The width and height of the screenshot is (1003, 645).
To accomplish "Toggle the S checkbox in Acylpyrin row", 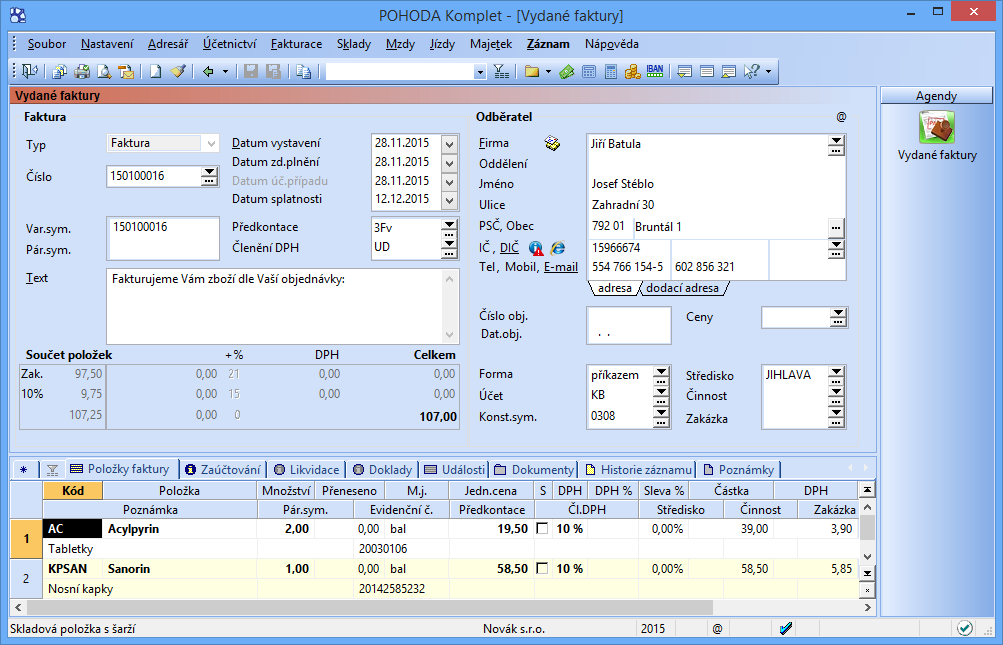I will pos(542,529).
